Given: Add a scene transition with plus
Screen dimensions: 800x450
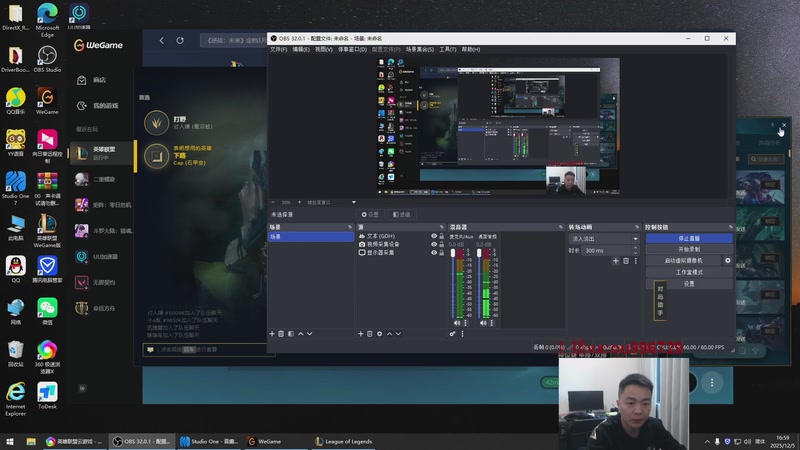Looking at the screenshot, I should (x=616, y=261).
